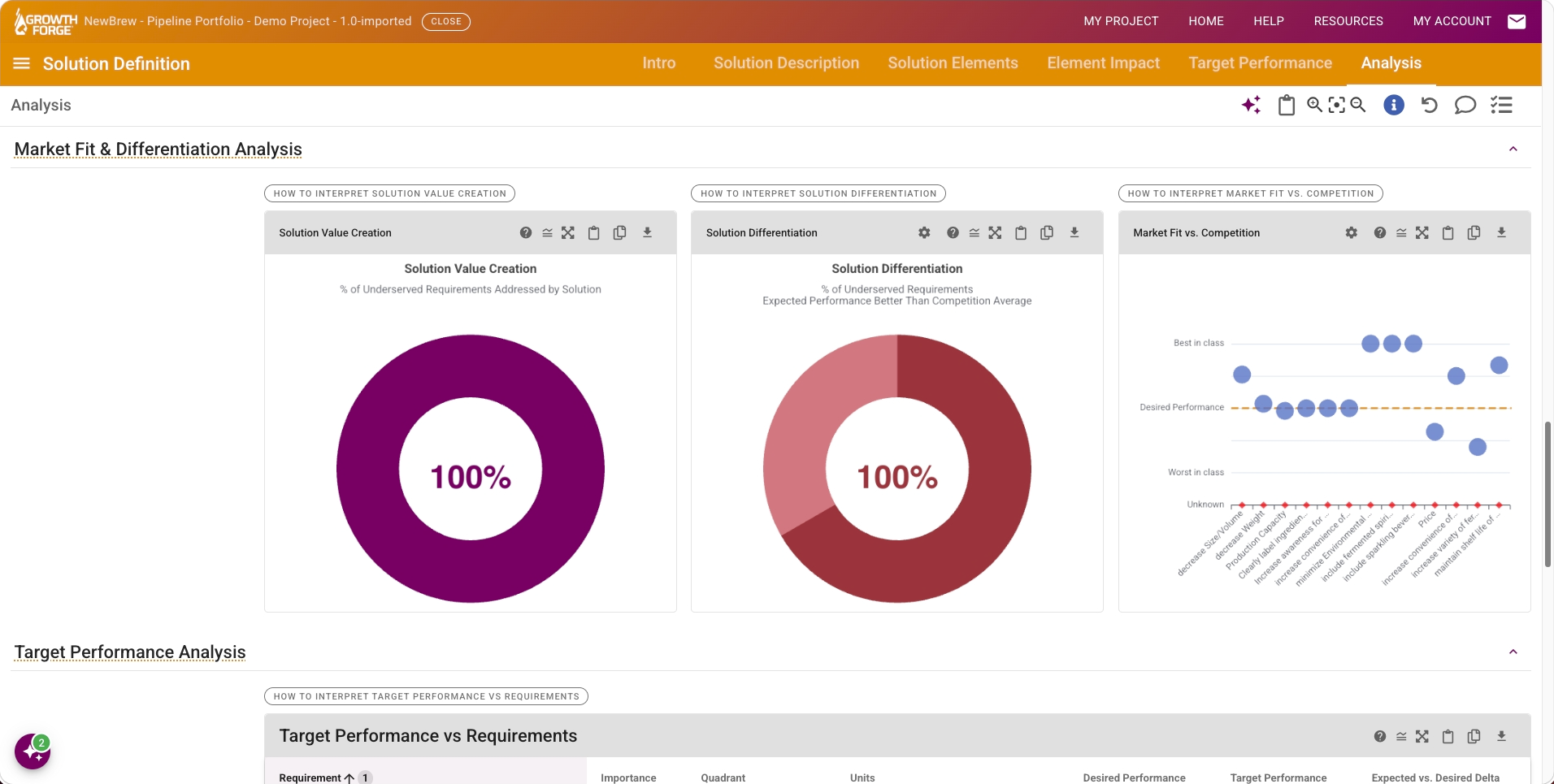Open settings gear on Market Fit vs. Competition
The height and width of the screenshot is (784, 1554).
click(1352, 233)
